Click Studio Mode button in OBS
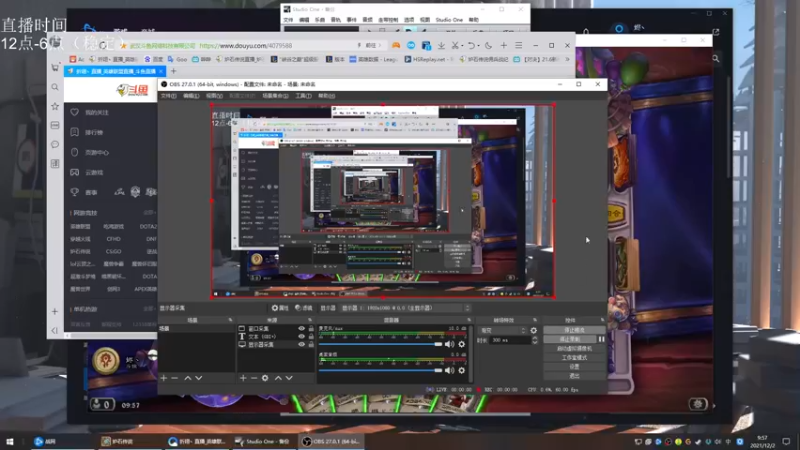Viewport: 800px width, 450px height. pos(574,358)
